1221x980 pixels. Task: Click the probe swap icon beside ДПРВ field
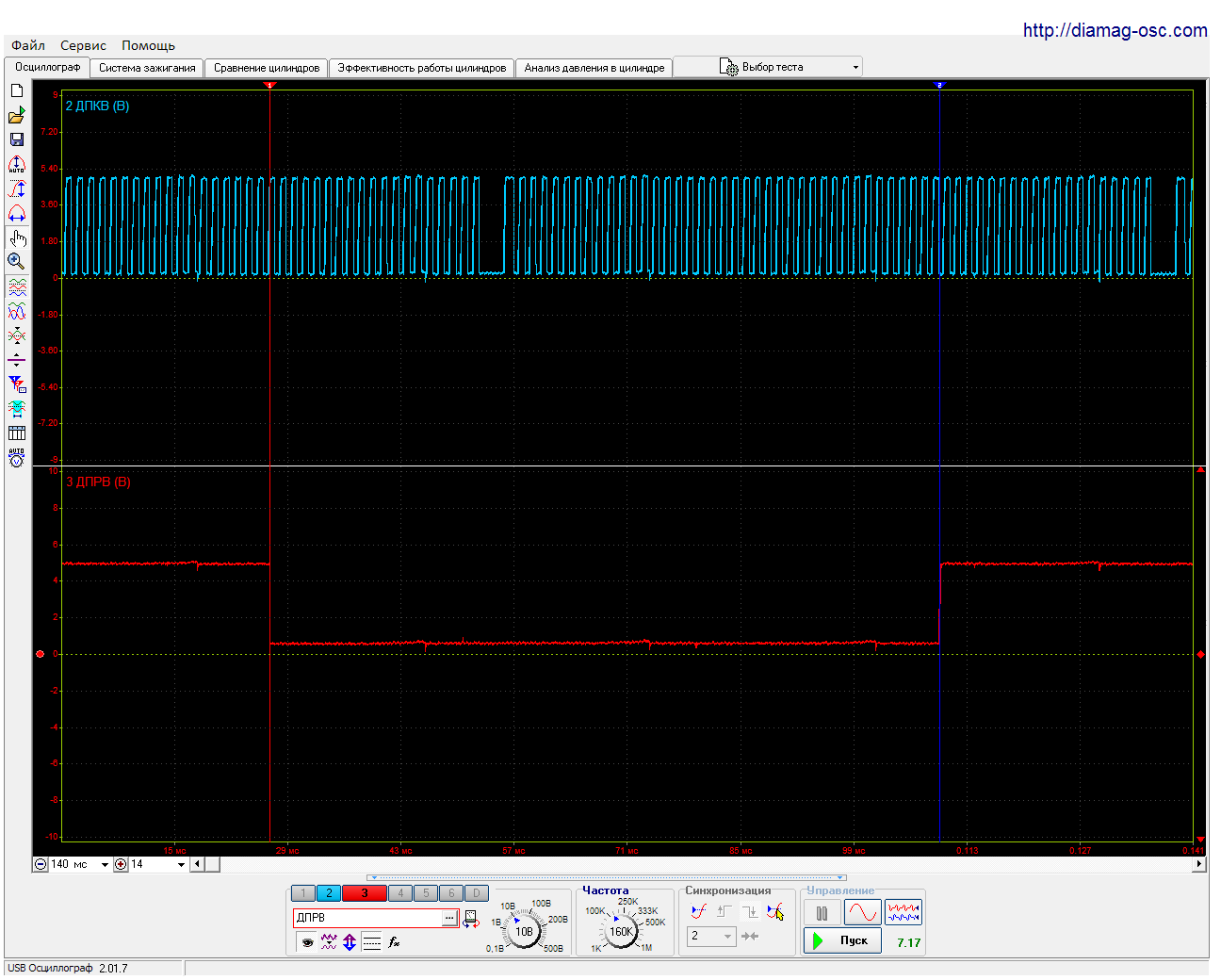pos(471,919)
